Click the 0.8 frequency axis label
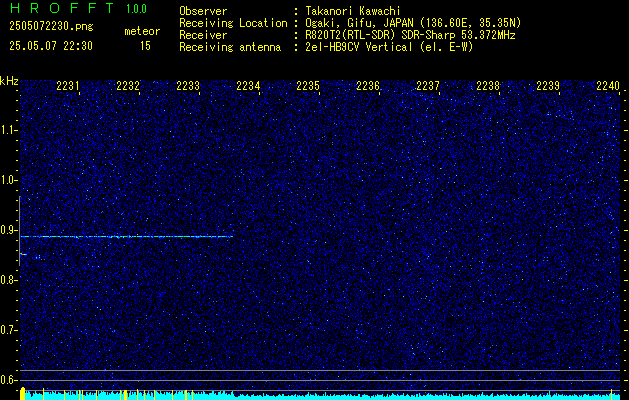Screen dimensions: 629x400 9,280
